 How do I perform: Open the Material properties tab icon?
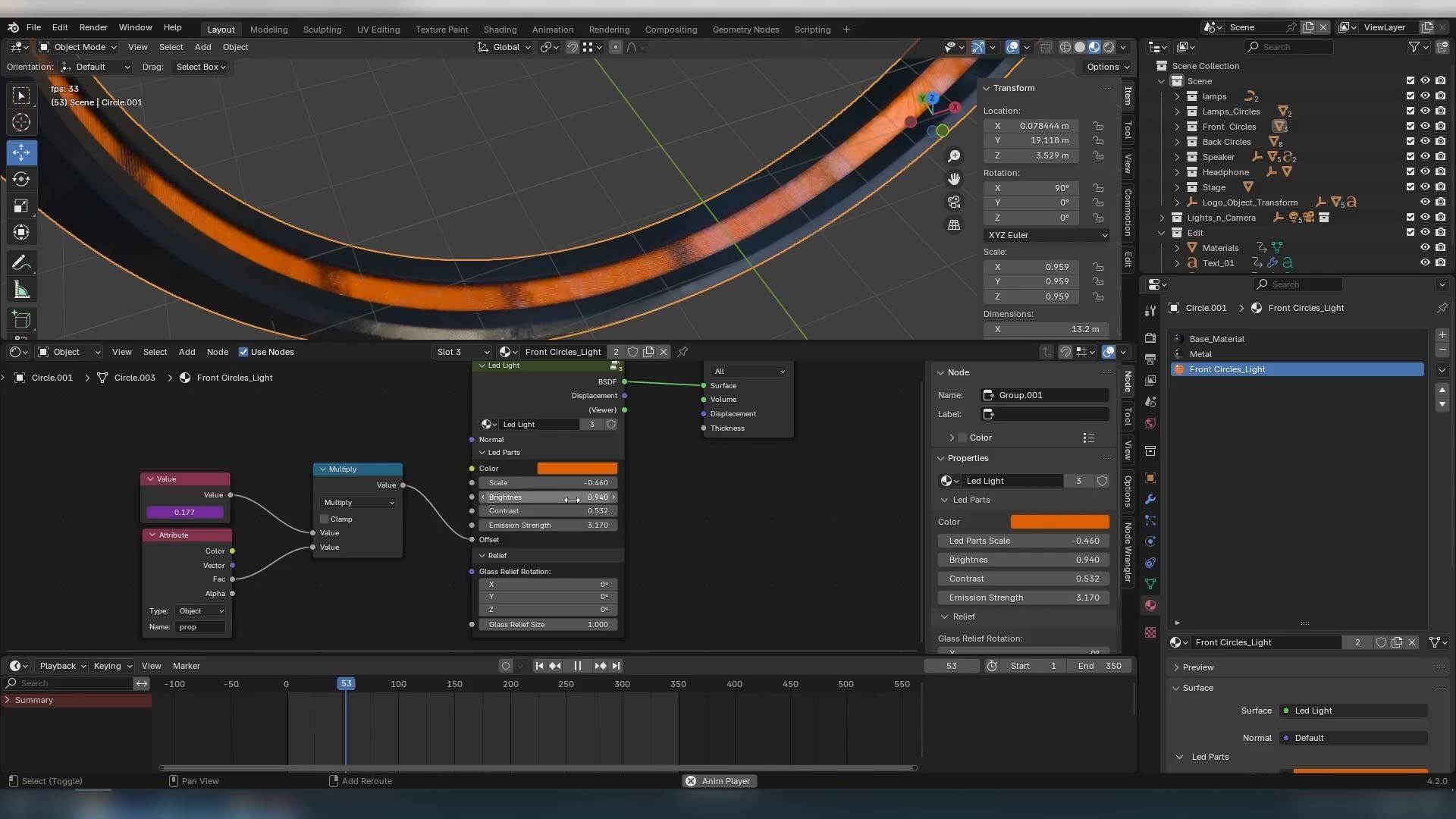pyautogui.click(x=1150, y=605)
